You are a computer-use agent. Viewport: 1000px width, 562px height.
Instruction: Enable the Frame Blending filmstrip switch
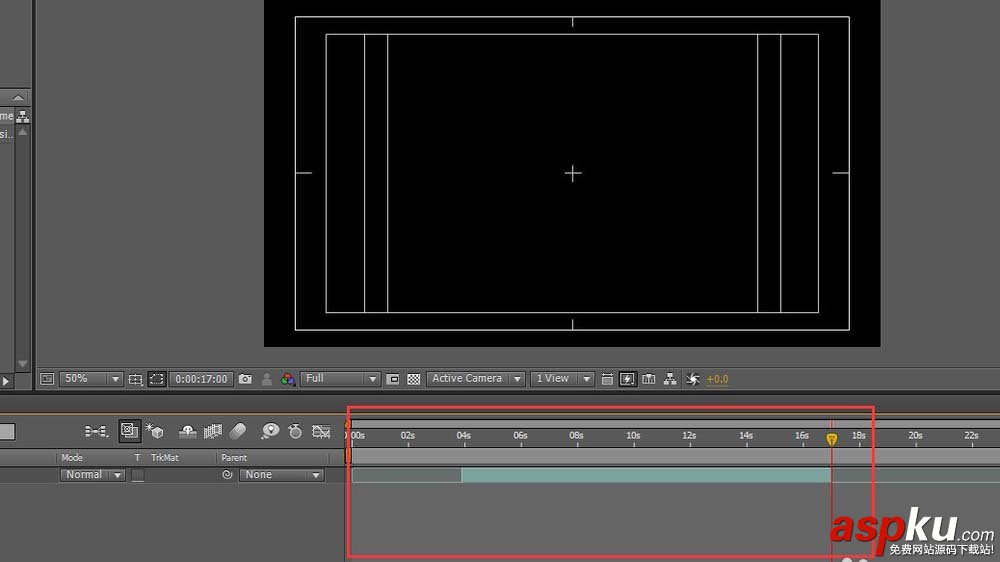212,432
